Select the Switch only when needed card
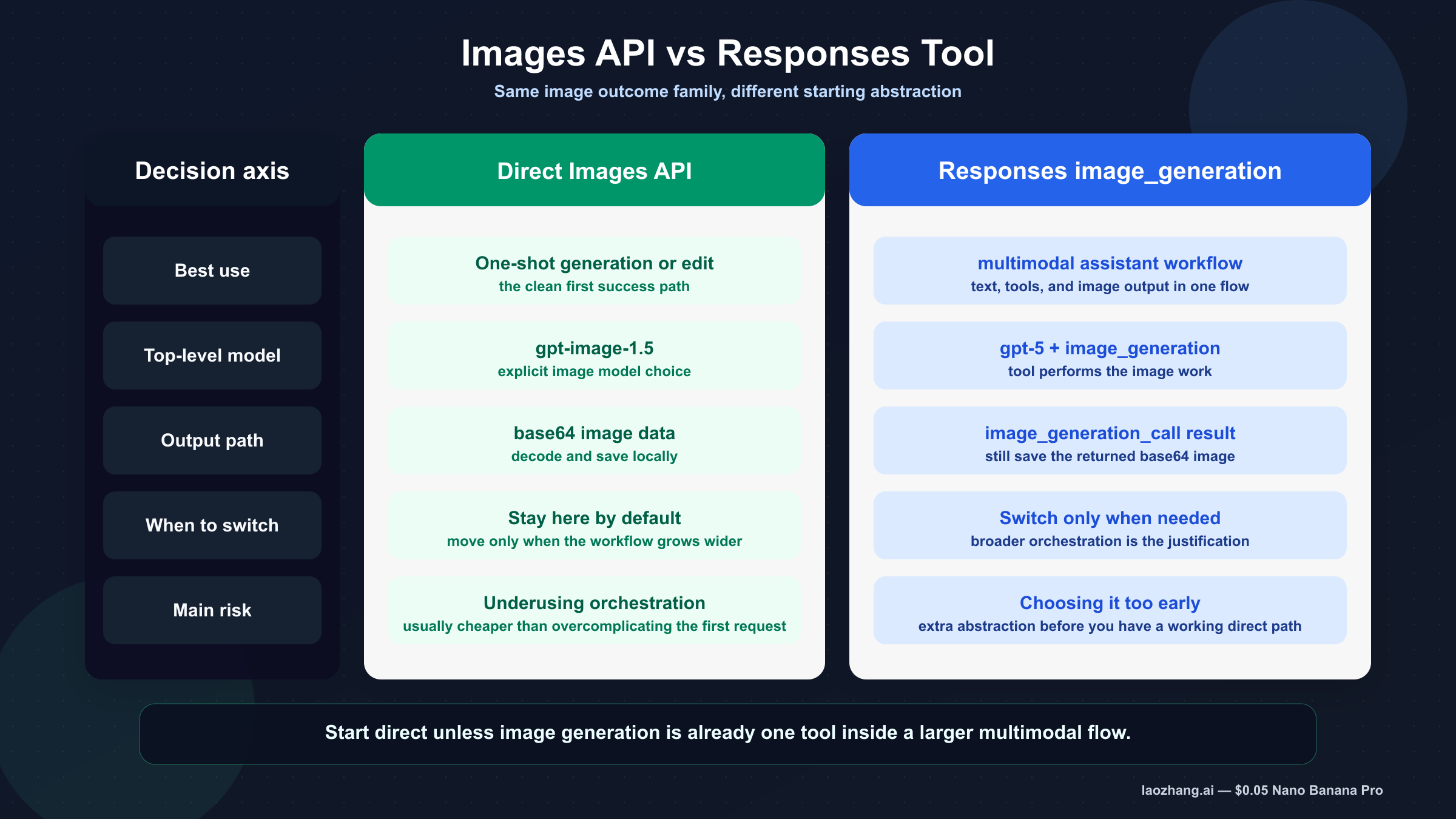 tap(1109, 525)
